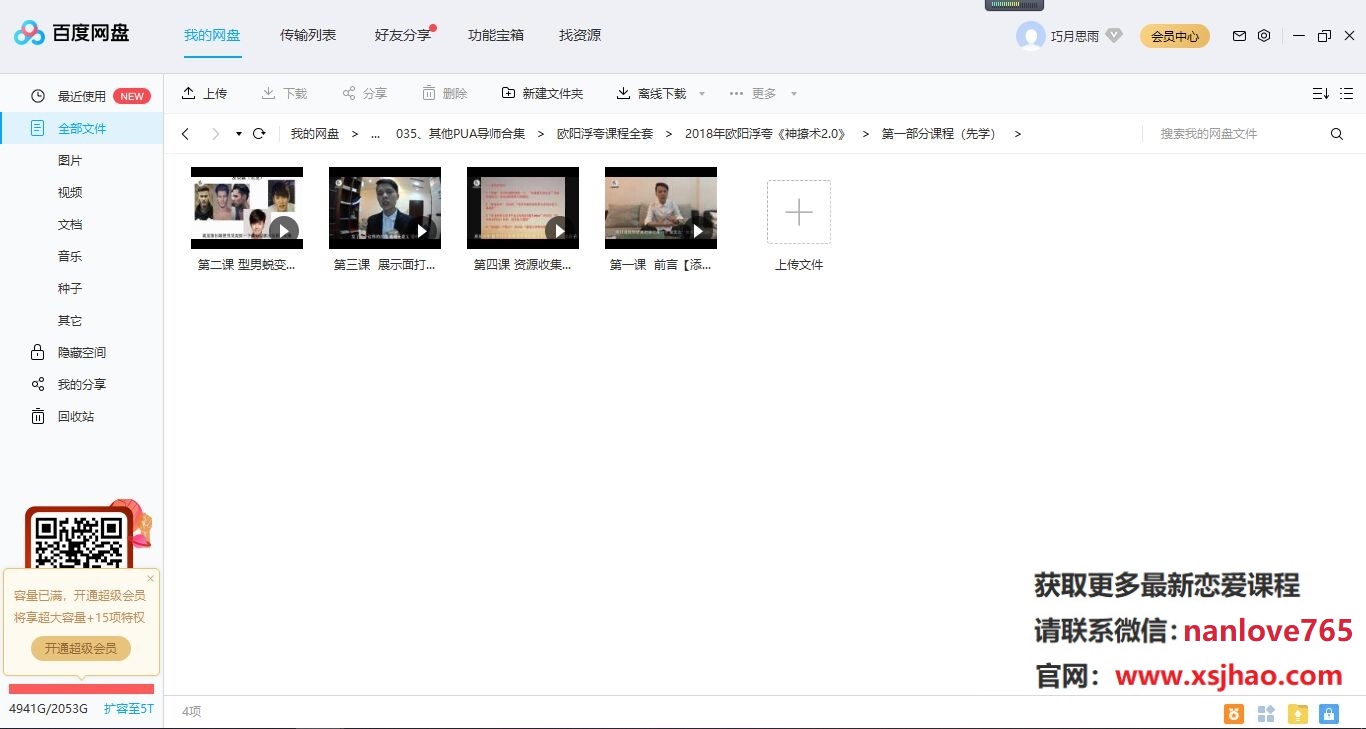Viewport: 1366px width, 729px height.
Task: Open the 传输列表 tab
Action: (x=308, y=35)
